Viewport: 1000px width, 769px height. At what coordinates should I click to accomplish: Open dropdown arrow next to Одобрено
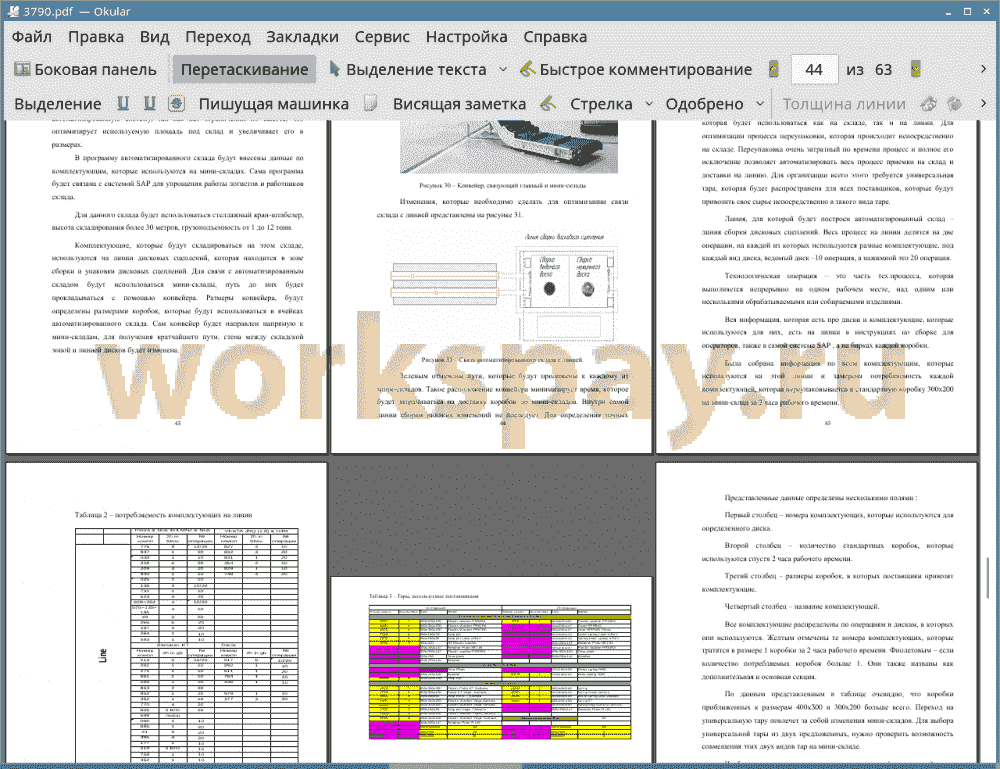click(760, 104)
